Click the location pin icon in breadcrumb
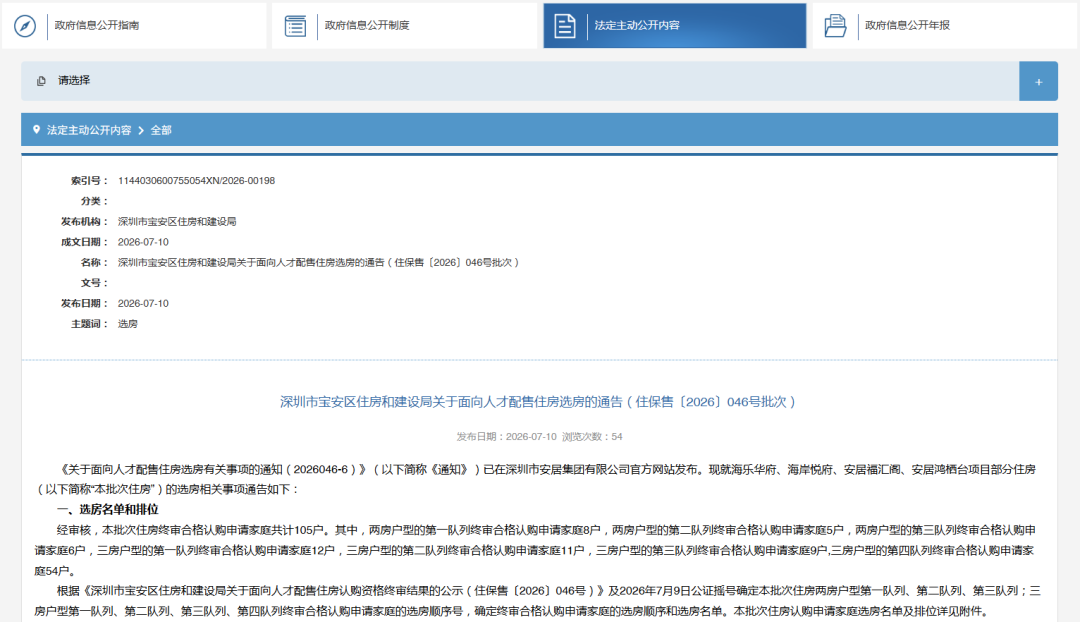 click(x=37, y=129)
